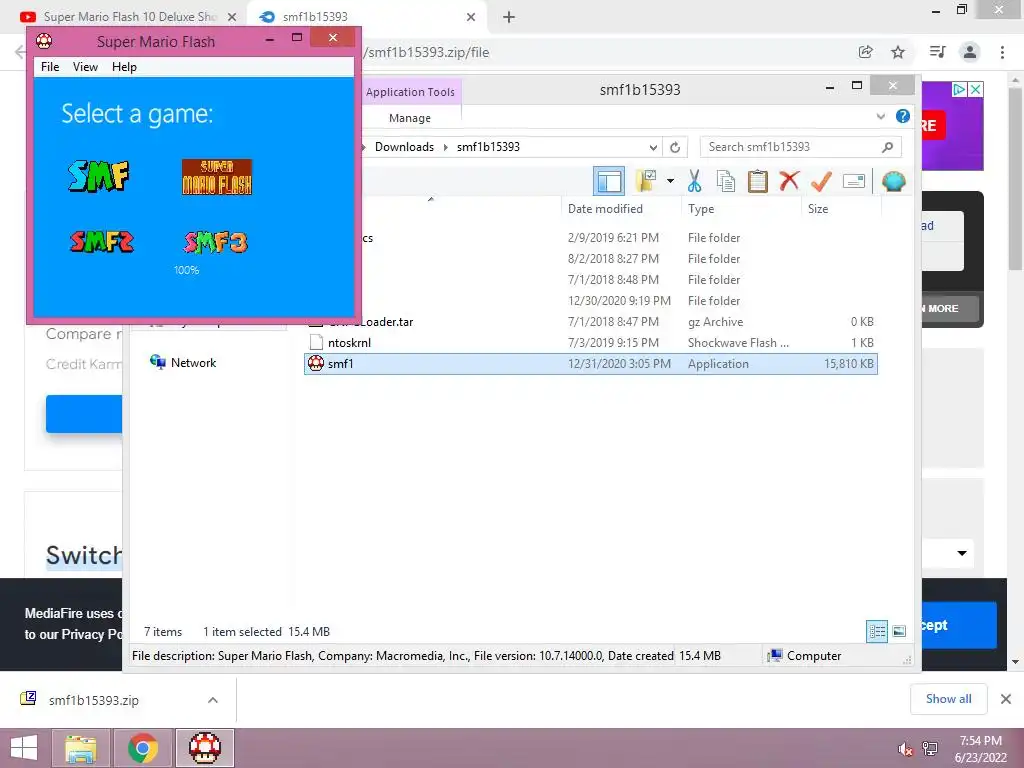This screenshot has width=1024, height=768.
Task: Select the ntoskrnl Shockwave Flash file
Action: (x=590, y=343)
